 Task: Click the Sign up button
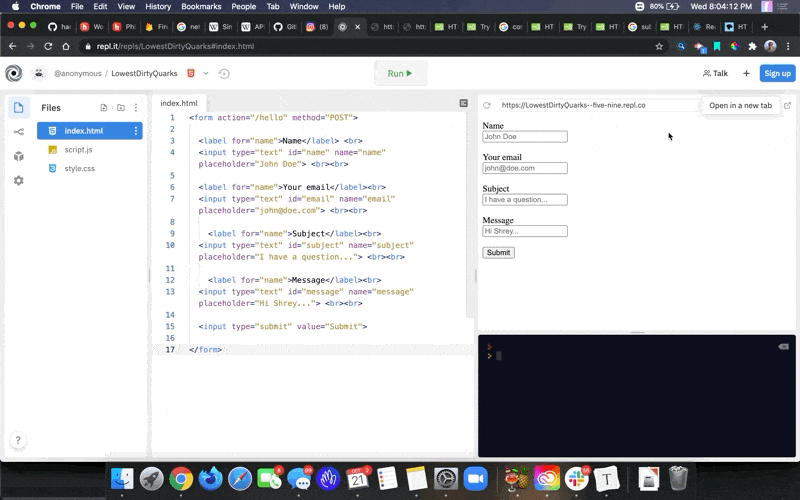pos(777,73)
